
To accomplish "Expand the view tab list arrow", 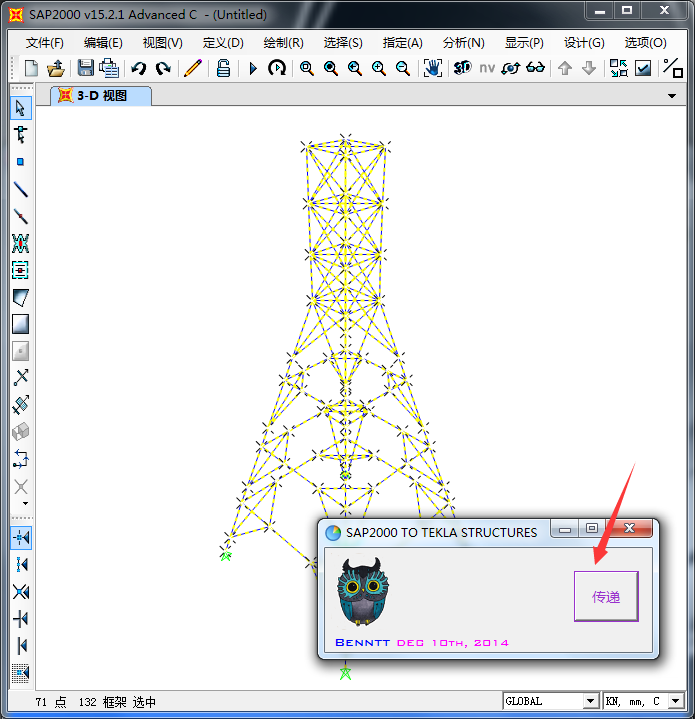I will [672, 96].
